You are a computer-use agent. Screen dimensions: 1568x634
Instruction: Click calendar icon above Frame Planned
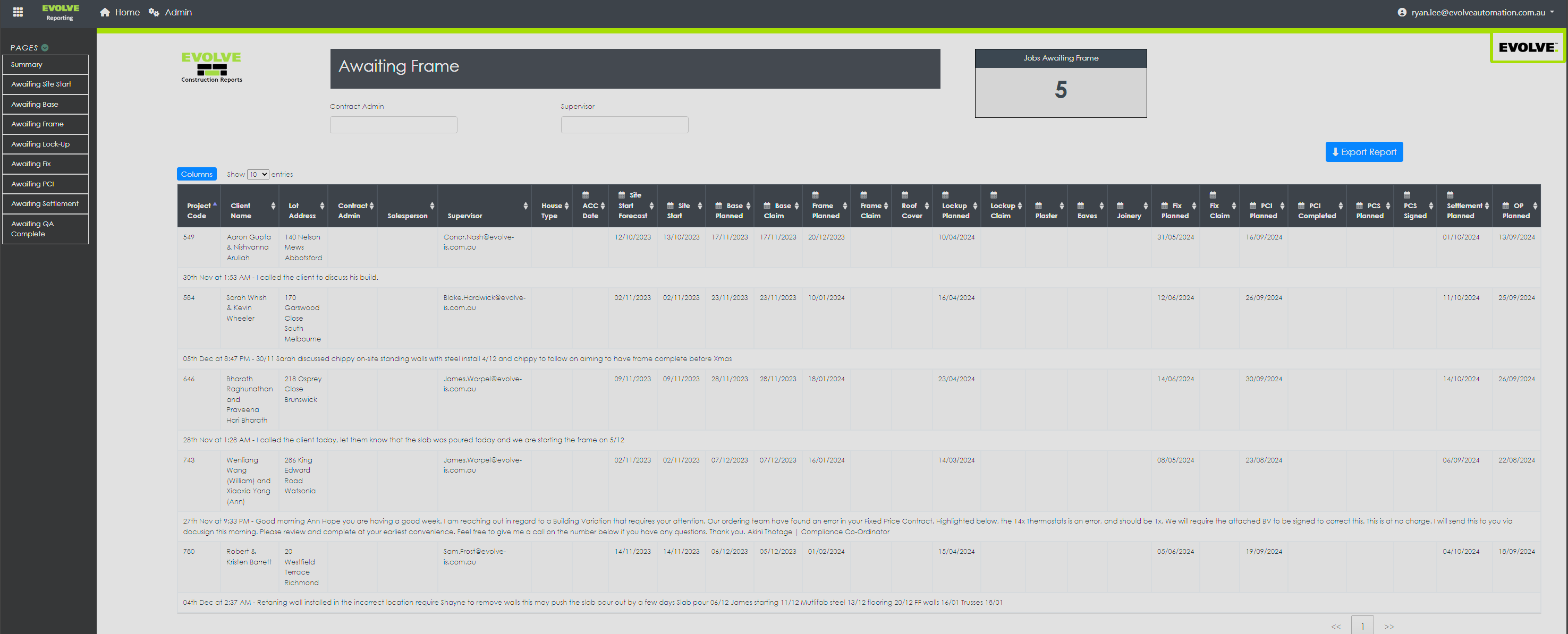point(815,195)
